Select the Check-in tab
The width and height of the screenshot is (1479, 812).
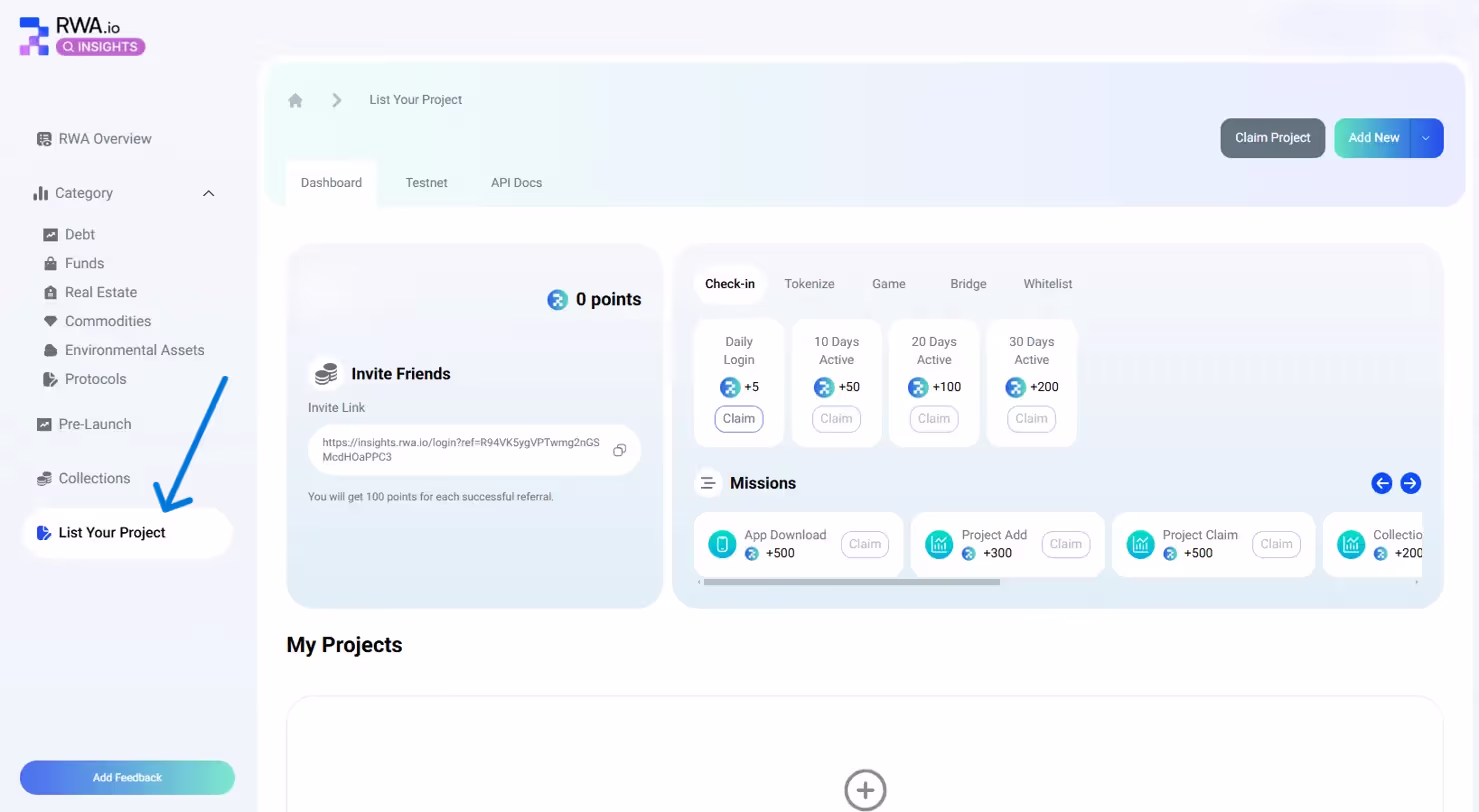pyautogui.click(x=730, y=284)
